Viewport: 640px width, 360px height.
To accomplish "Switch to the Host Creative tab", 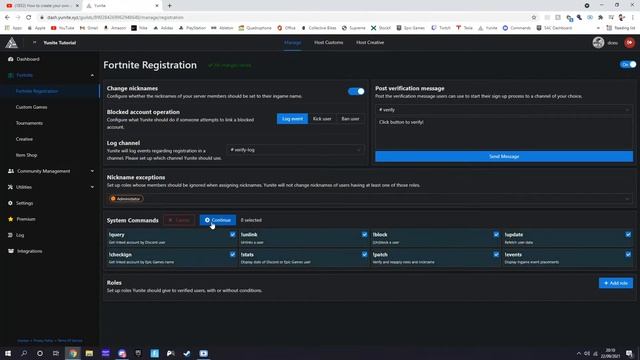I will pos(370,42).
